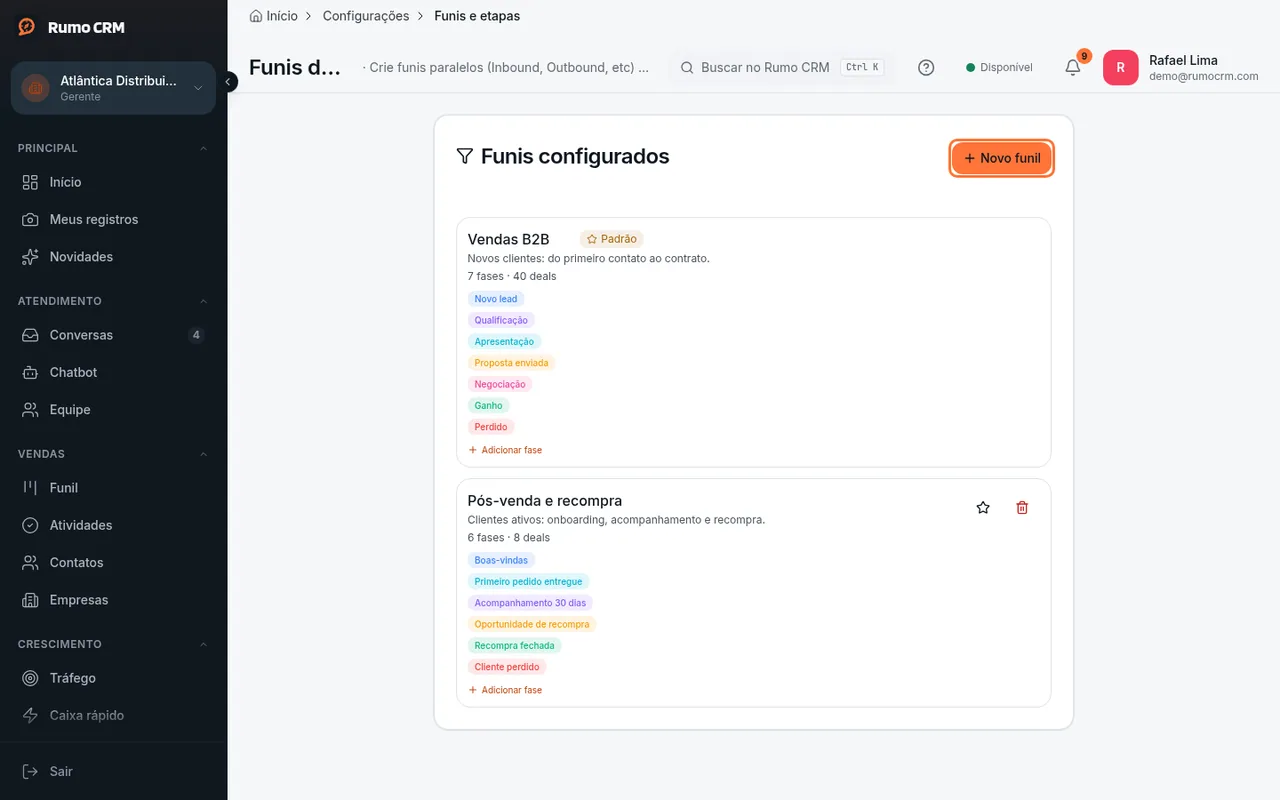Click Adicionar fase under Vendas B2B

click(505, 450)
